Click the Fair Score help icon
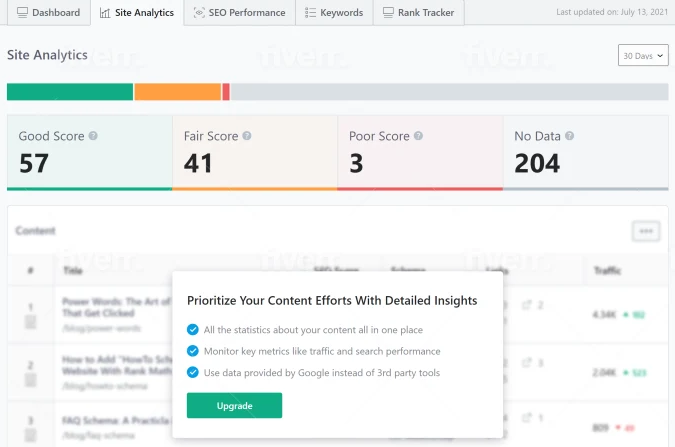Image resolution: width=675 pixels, height=447 pixels. point(247,136)
